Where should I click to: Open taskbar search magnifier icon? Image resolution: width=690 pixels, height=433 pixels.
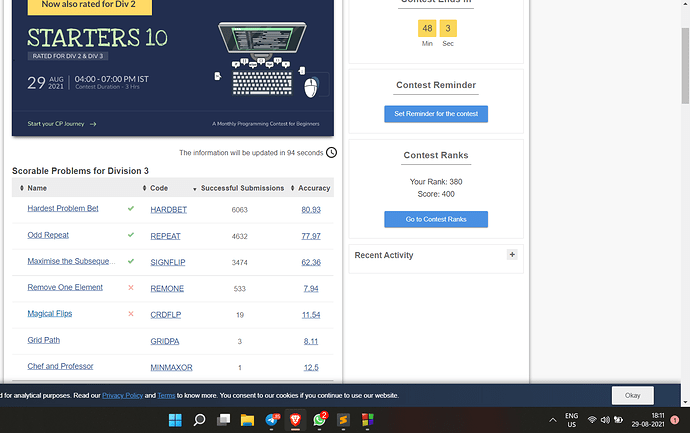pos(199,420)
